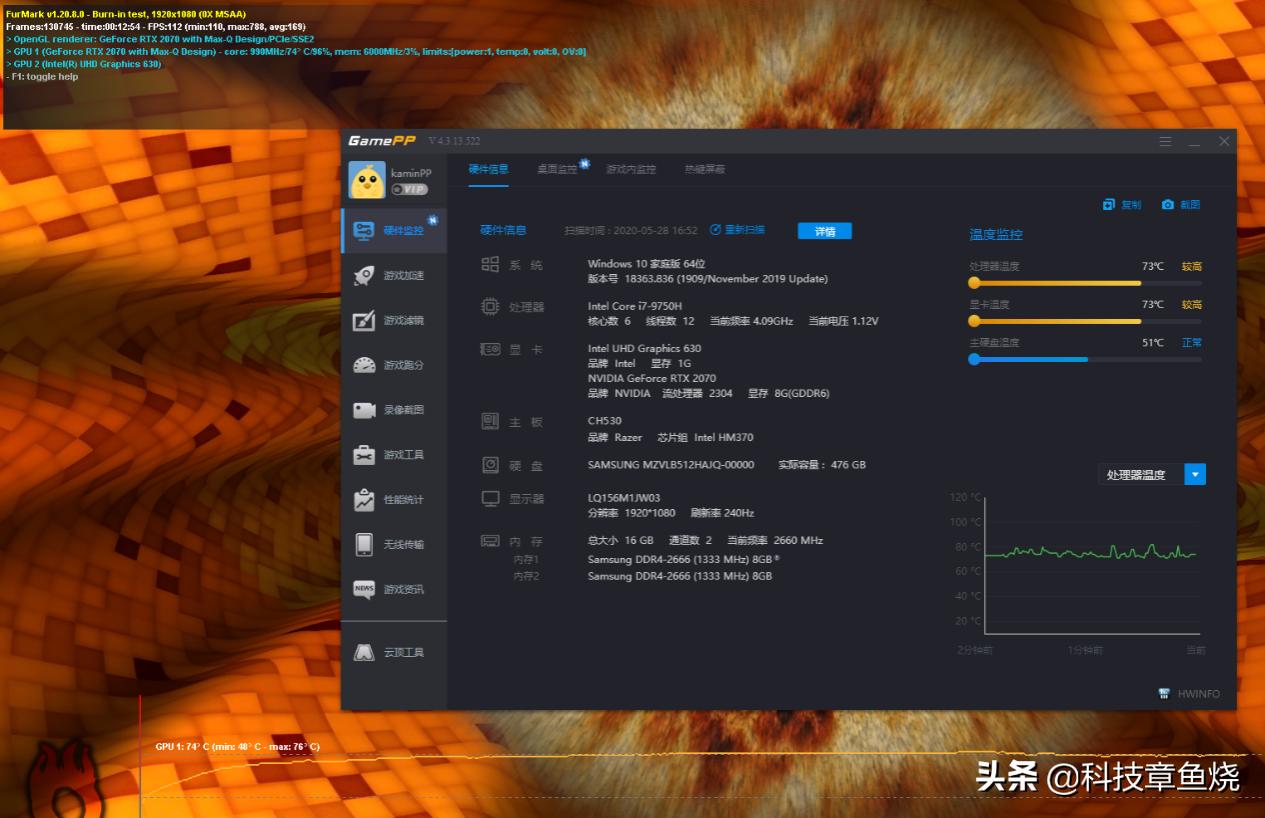Click the CH530 motherboard name
Image resolution: width=1265 pixels, height=818 pixels.
pyautogui.click(x=605, y=421)
